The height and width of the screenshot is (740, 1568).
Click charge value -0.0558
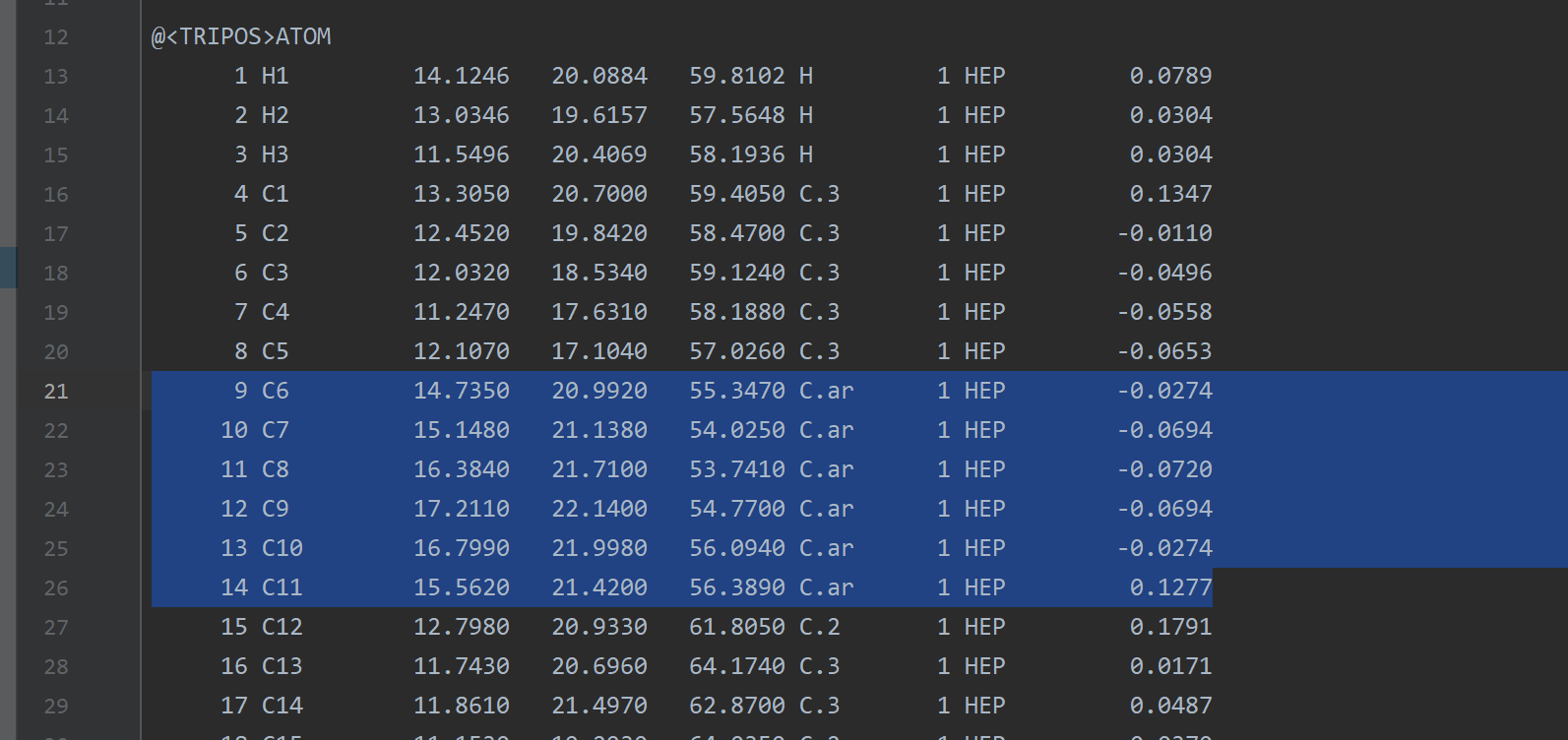click(1164, 312)
